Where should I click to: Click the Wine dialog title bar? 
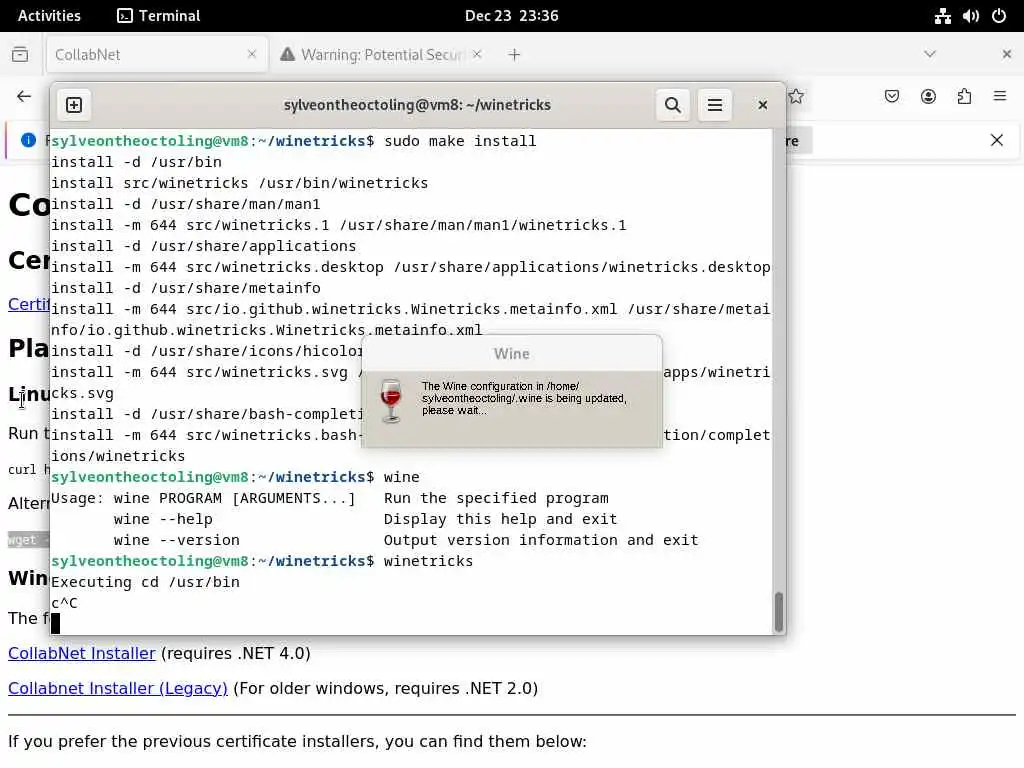click(512, 354)
